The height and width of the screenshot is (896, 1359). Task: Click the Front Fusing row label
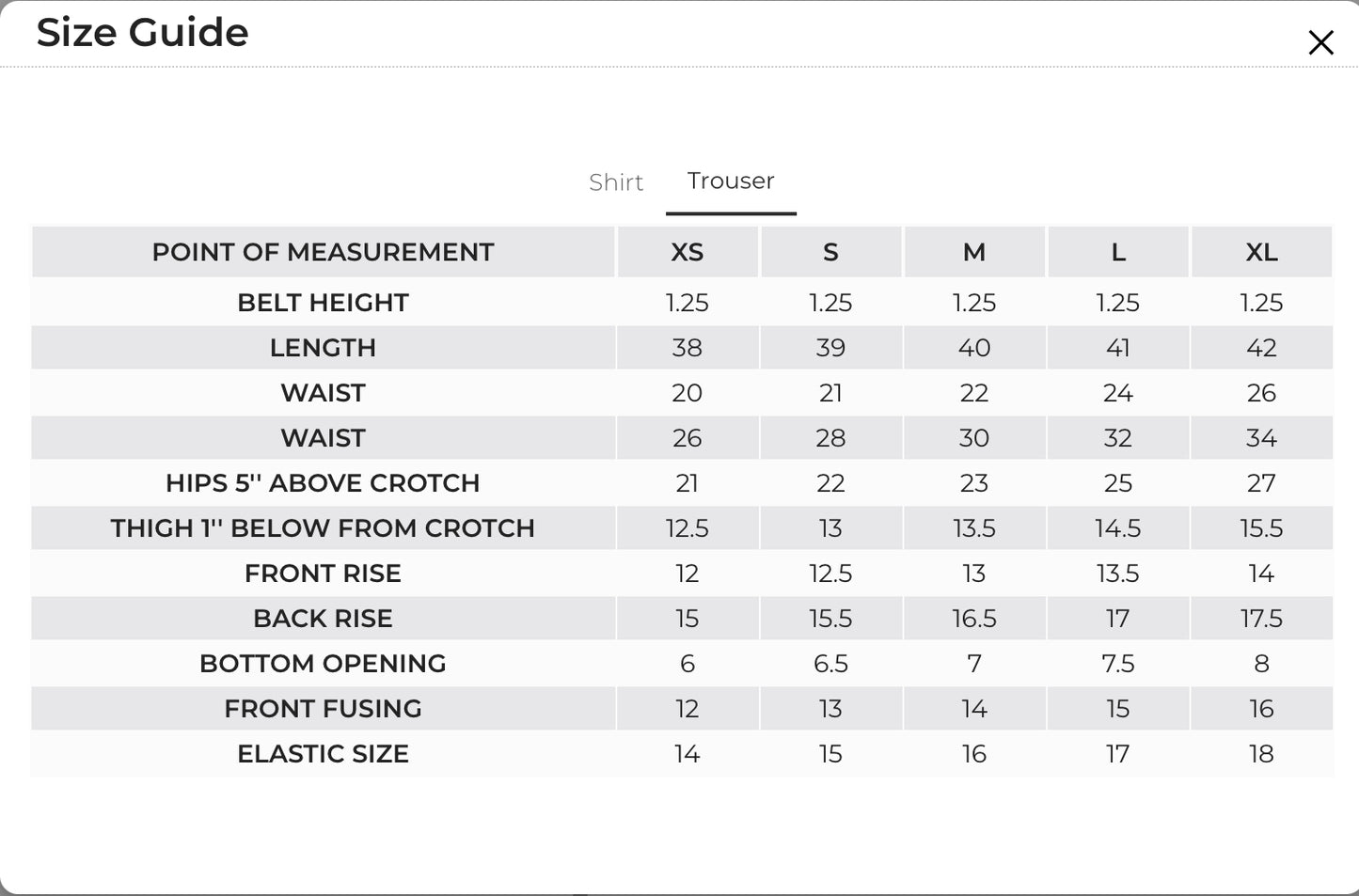click(323, 709)
